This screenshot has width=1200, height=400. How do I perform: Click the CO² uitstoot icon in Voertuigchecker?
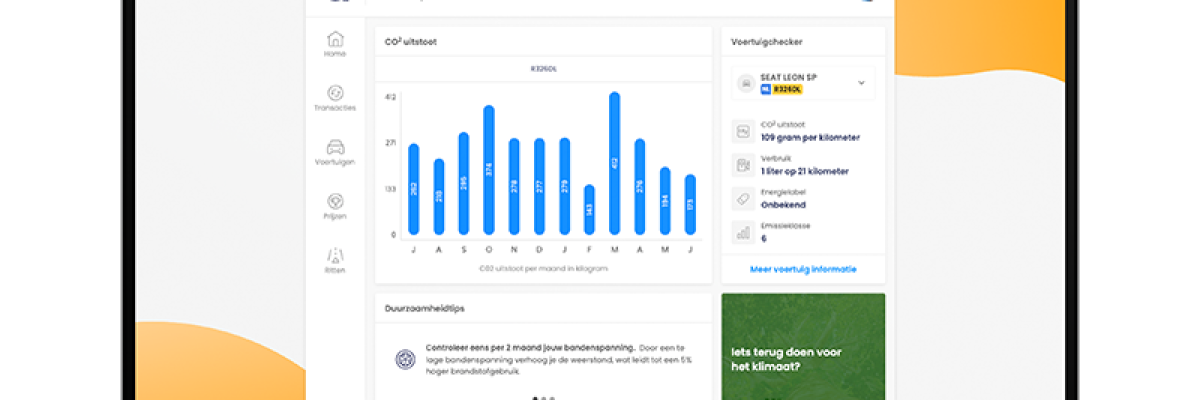point(743,131)
